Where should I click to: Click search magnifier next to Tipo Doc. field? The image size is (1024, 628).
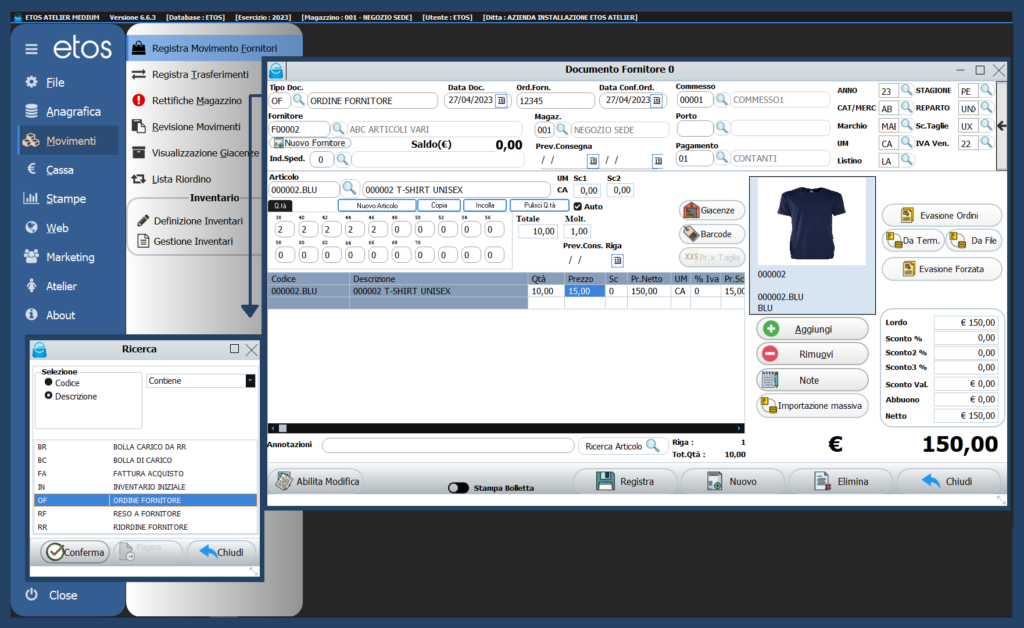(298, 100)
